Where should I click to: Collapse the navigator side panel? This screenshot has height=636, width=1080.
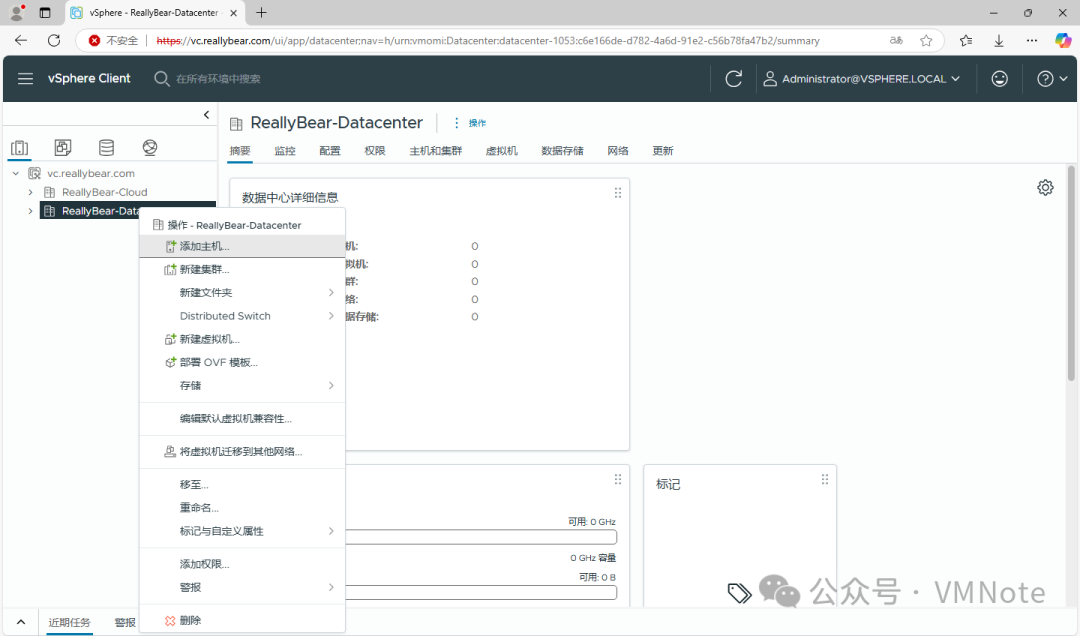coord(206,115)
